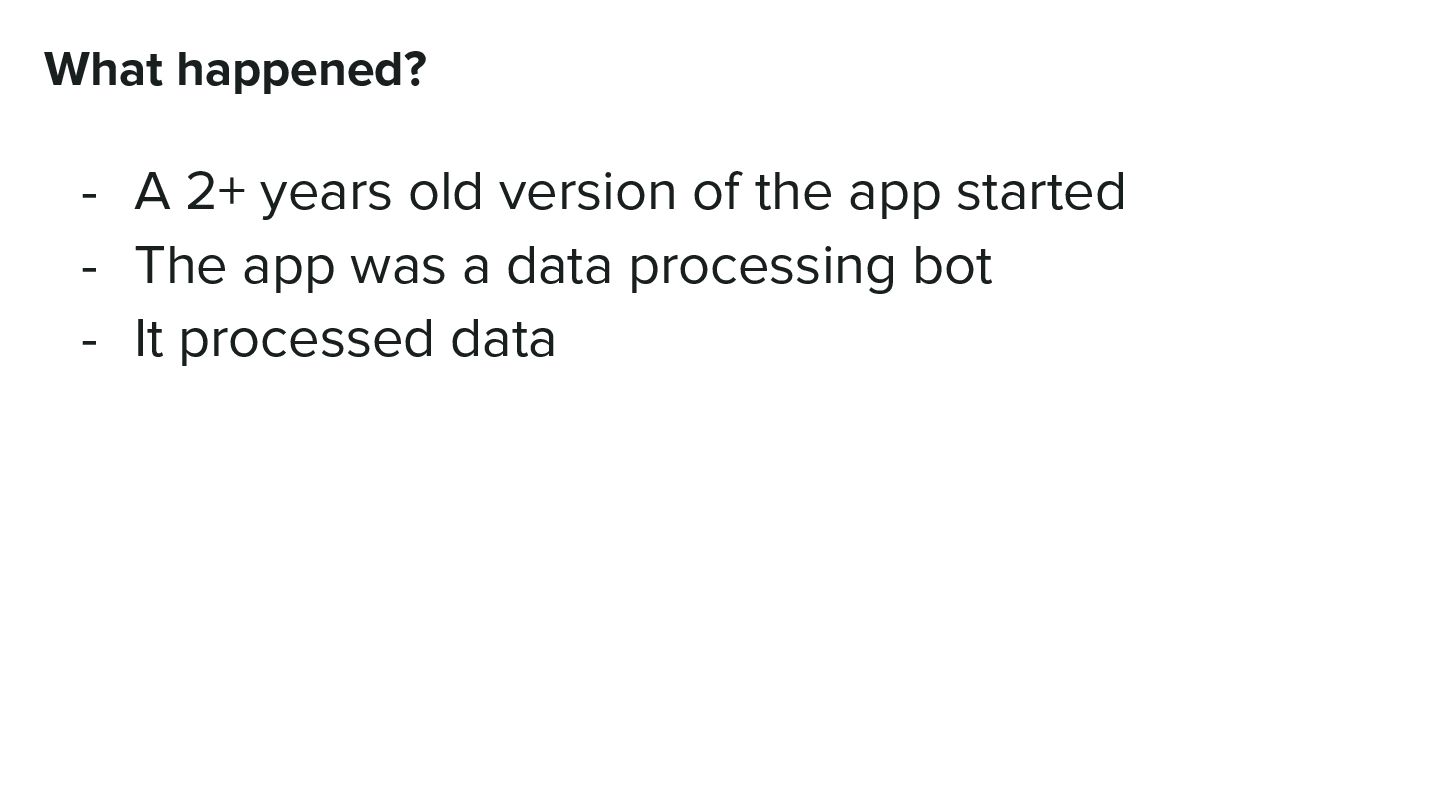Click the "What happened?" slide title
Image resolution: width=1440 pixels, height=810 pixels.
point(235,70)
